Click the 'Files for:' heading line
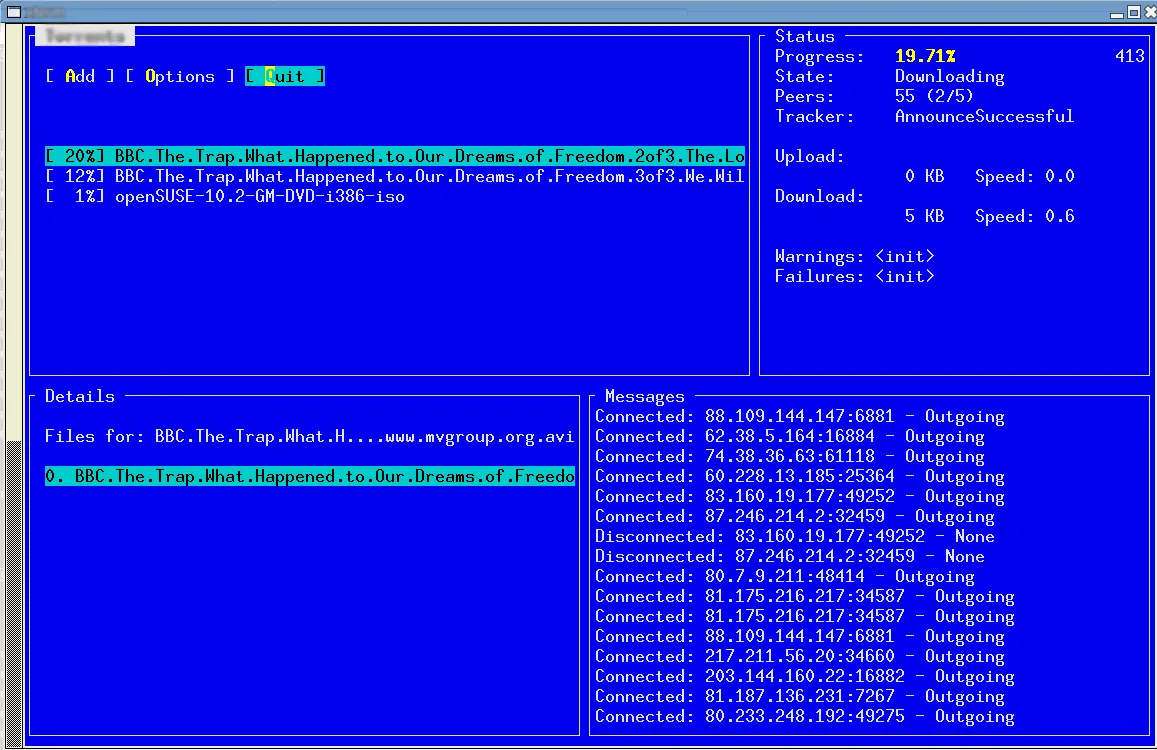The width and height of the screenshot is (1157, 750). pyautogui.click(x=309, y=436)
